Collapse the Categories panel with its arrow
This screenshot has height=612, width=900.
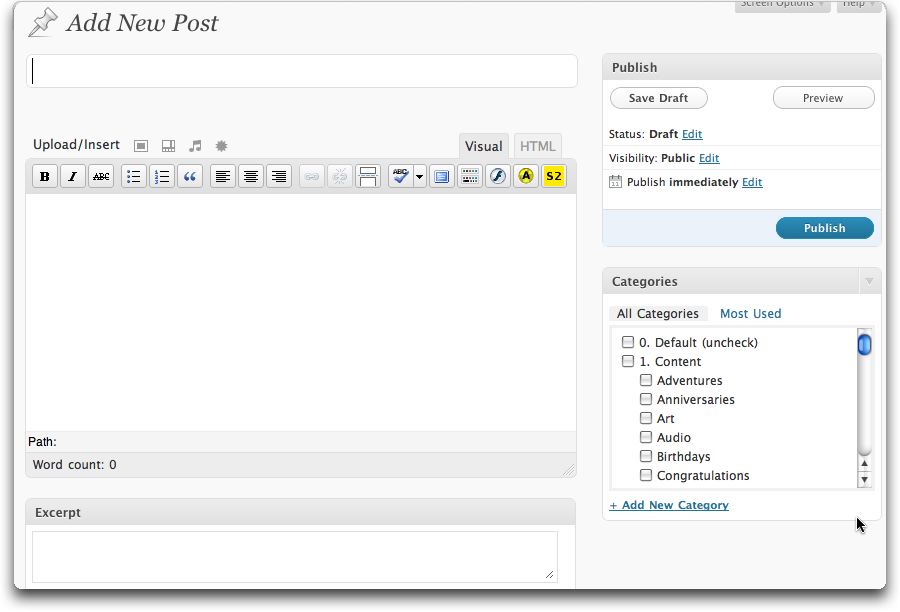(x=869, y=282)
